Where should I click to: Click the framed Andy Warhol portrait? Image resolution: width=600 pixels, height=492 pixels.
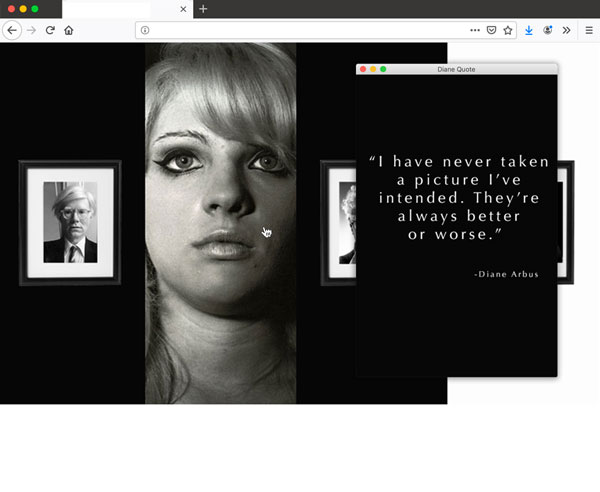point(70,222)
